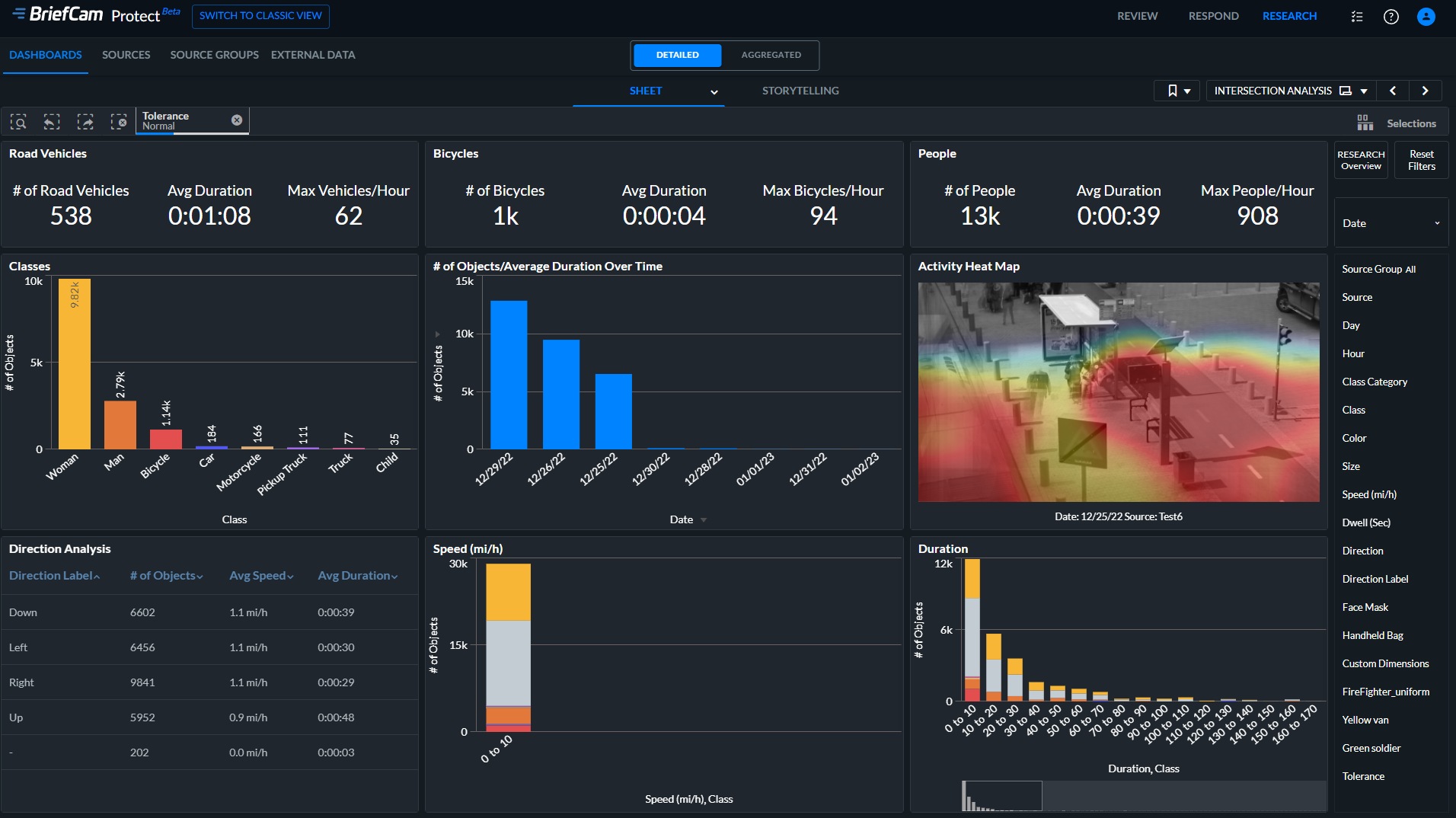Click Switch to Classic View button
Image resolution: width=1456 pixels, height=818 pixels.
tap(260, 16)
